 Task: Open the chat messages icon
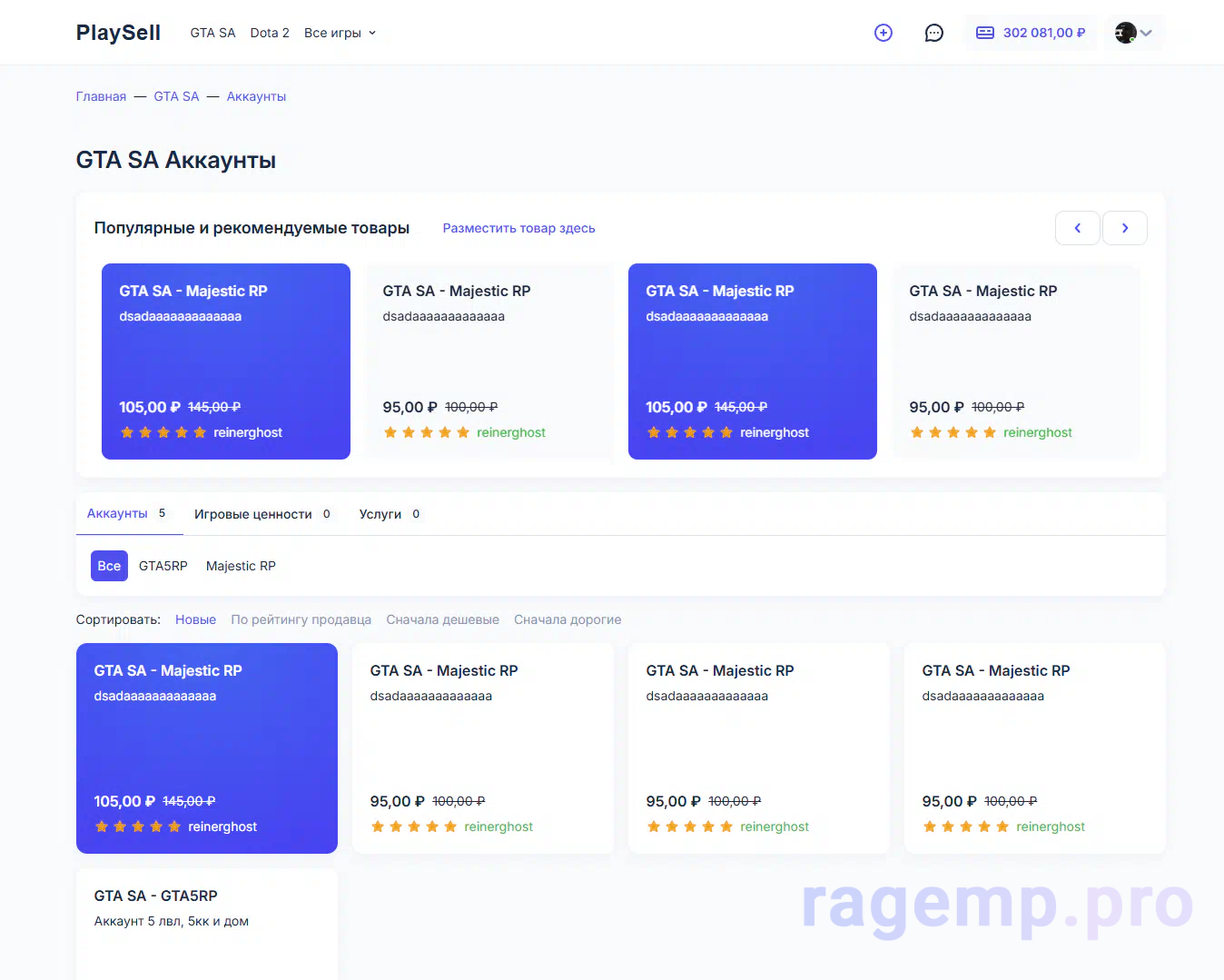(x=933, y=33)
